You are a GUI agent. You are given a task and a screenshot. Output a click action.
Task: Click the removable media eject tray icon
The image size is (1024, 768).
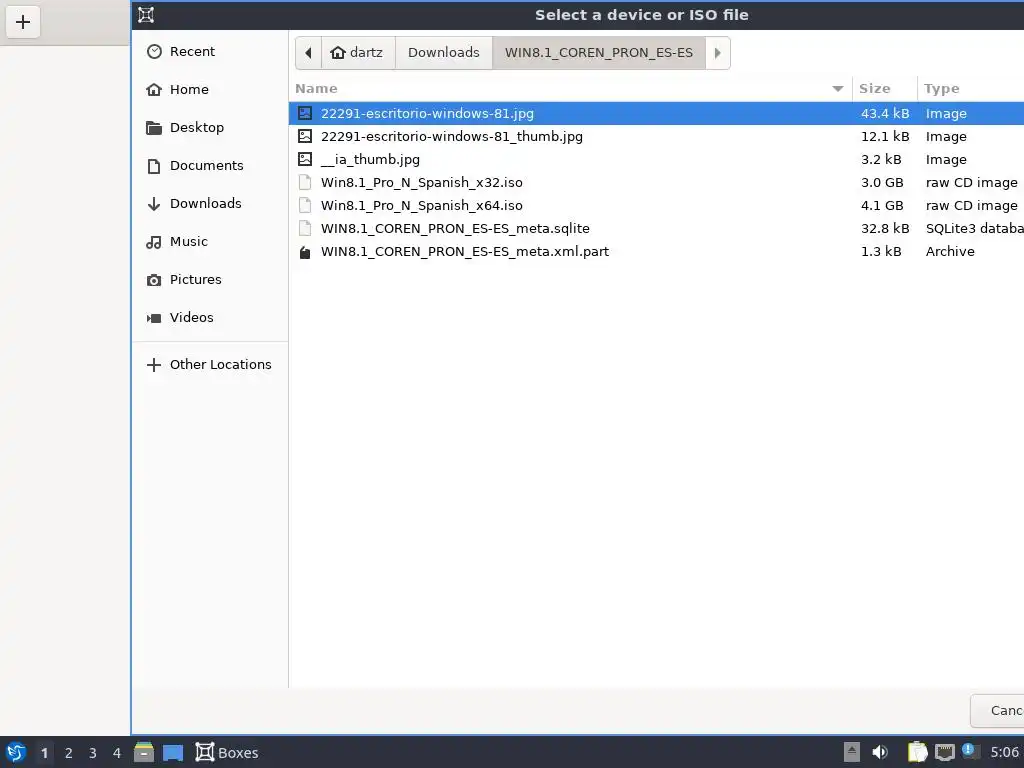point(852,752)
